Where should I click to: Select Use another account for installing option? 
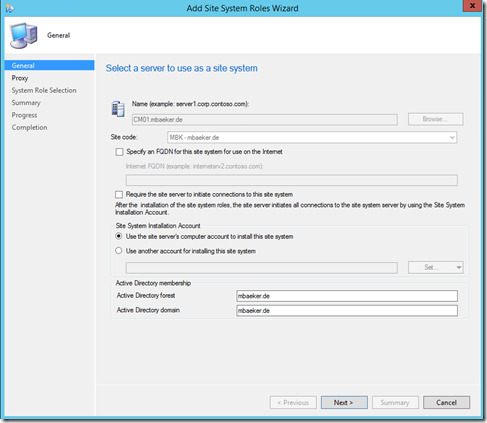pyautogui.click(x=119, y=251)
